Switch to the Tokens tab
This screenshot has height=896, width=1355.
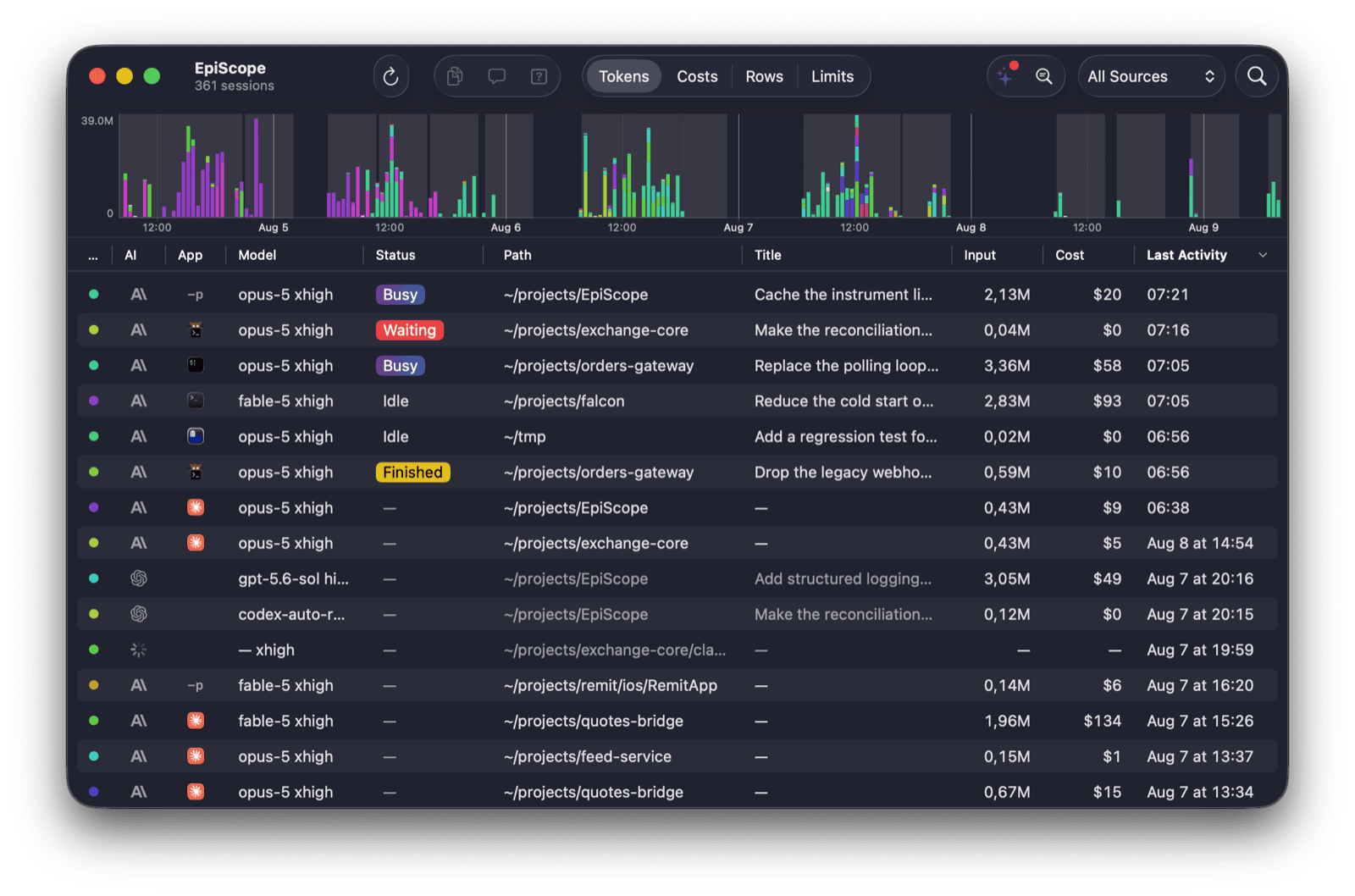click(x=624, y=77)
